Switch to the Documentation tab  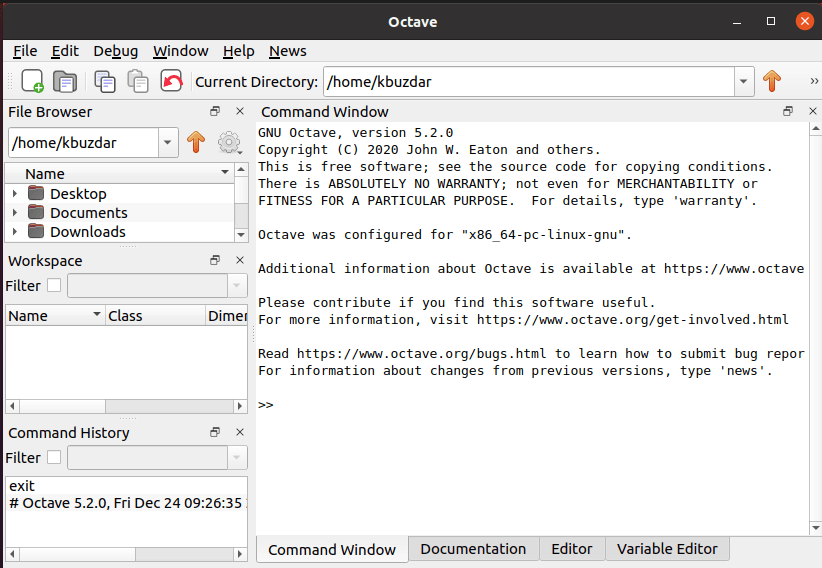(x=473, y=549)
